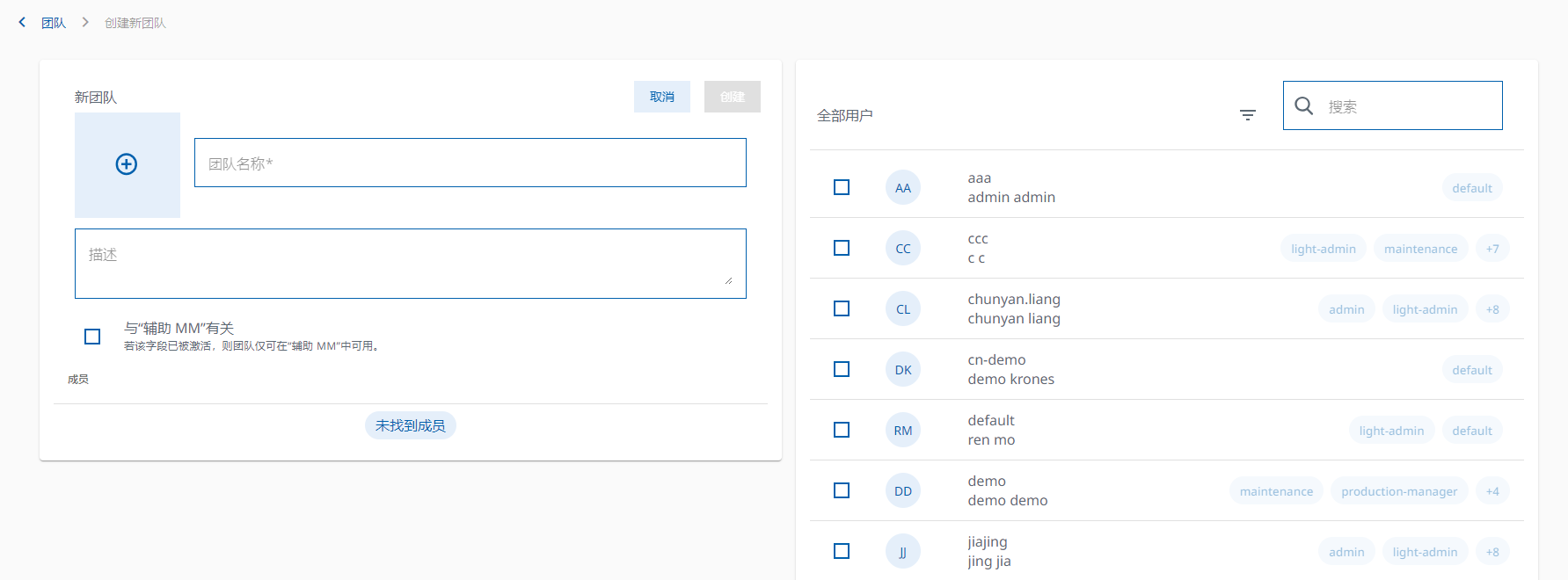Expand the +8 roles chip for chunyan.liang
The width and height of the screenshot is (1568, 580).
click(1491, 309)
